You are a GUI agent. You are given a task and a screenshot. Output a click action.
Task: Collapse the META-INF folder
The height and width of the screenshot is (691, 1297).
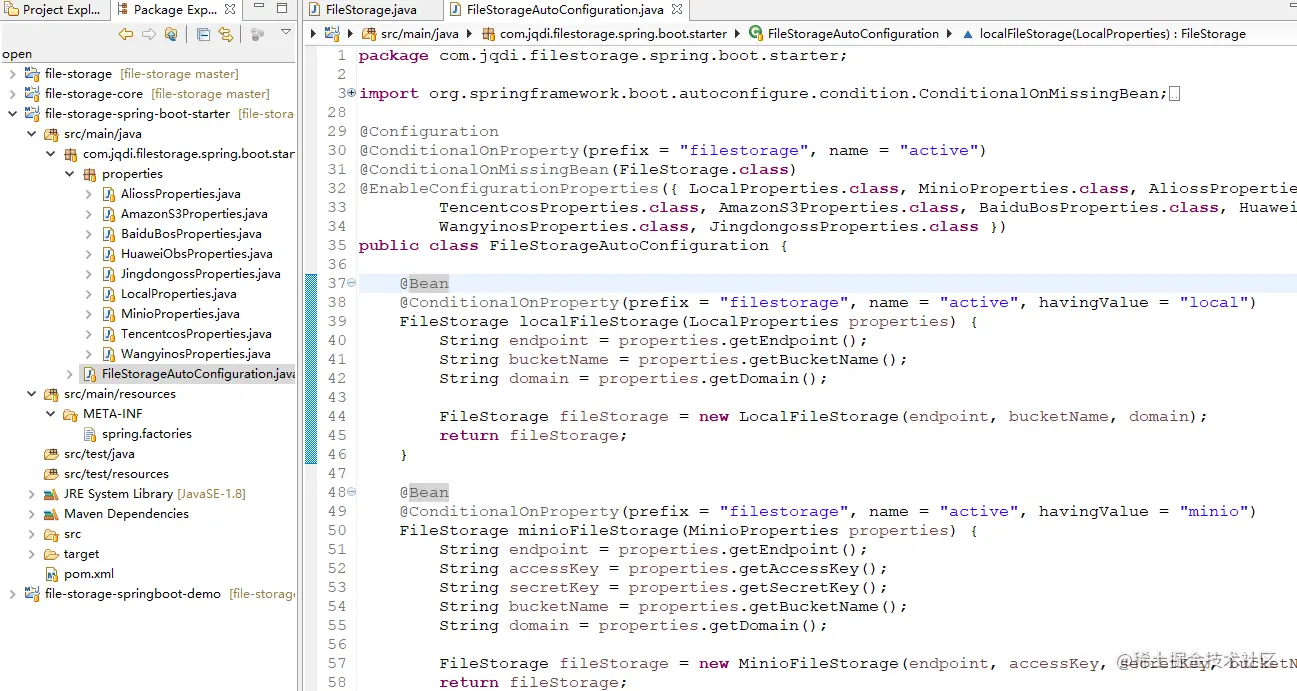tap(50, 414)
